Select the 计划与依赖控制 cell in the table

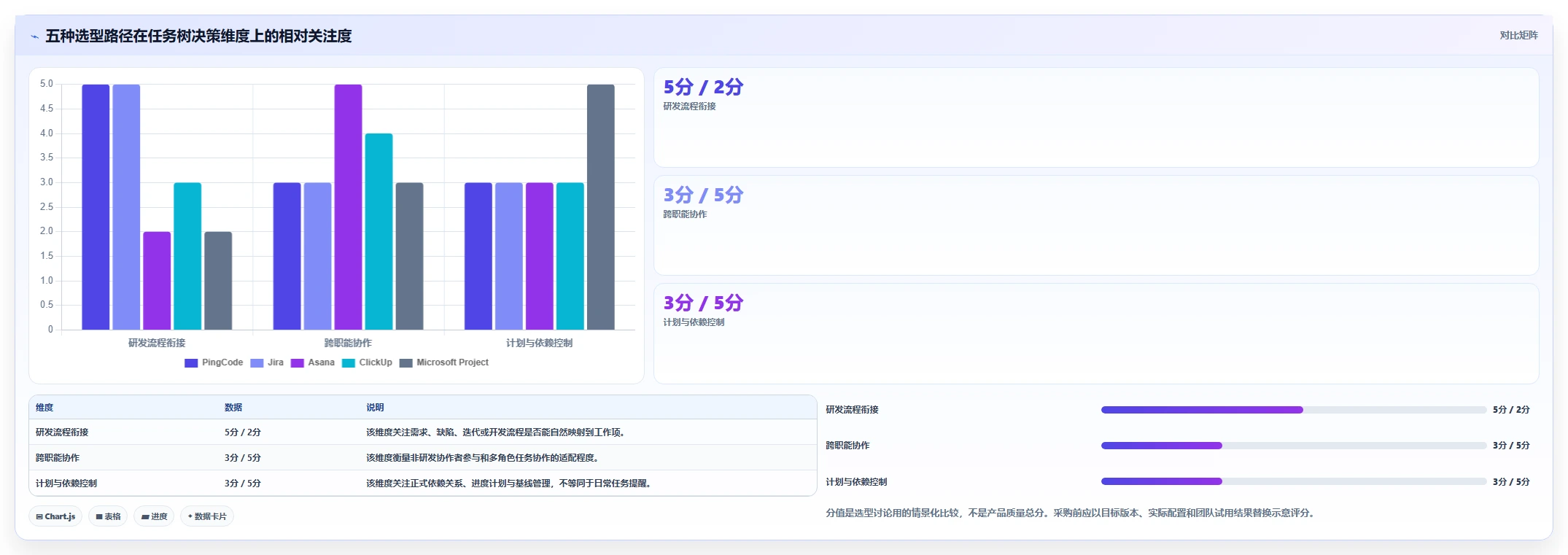[66, 484]
